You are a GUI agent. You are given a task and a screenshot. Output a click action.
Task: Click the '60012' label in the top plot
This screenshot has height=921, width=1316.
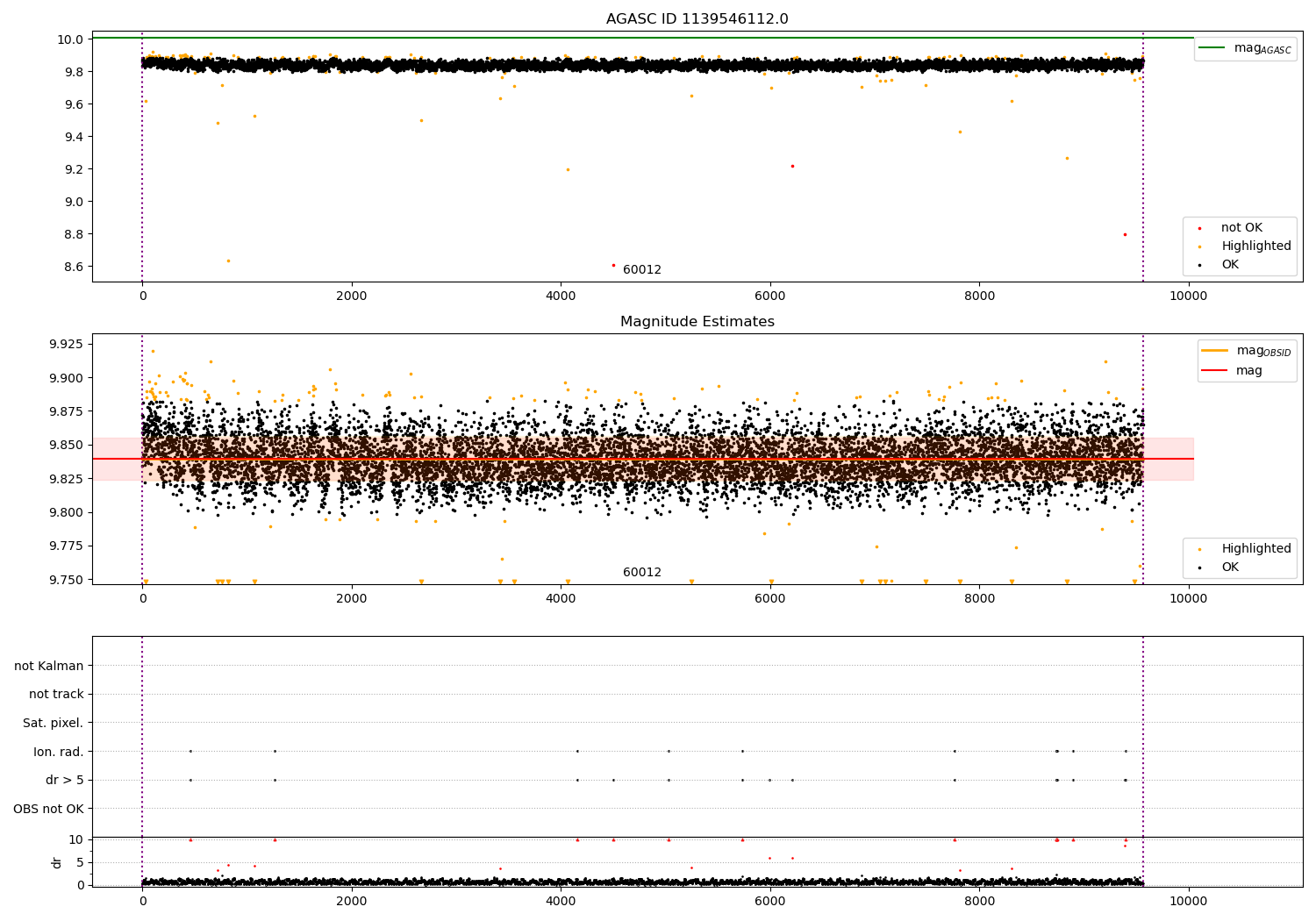click(x=642, y=270)
